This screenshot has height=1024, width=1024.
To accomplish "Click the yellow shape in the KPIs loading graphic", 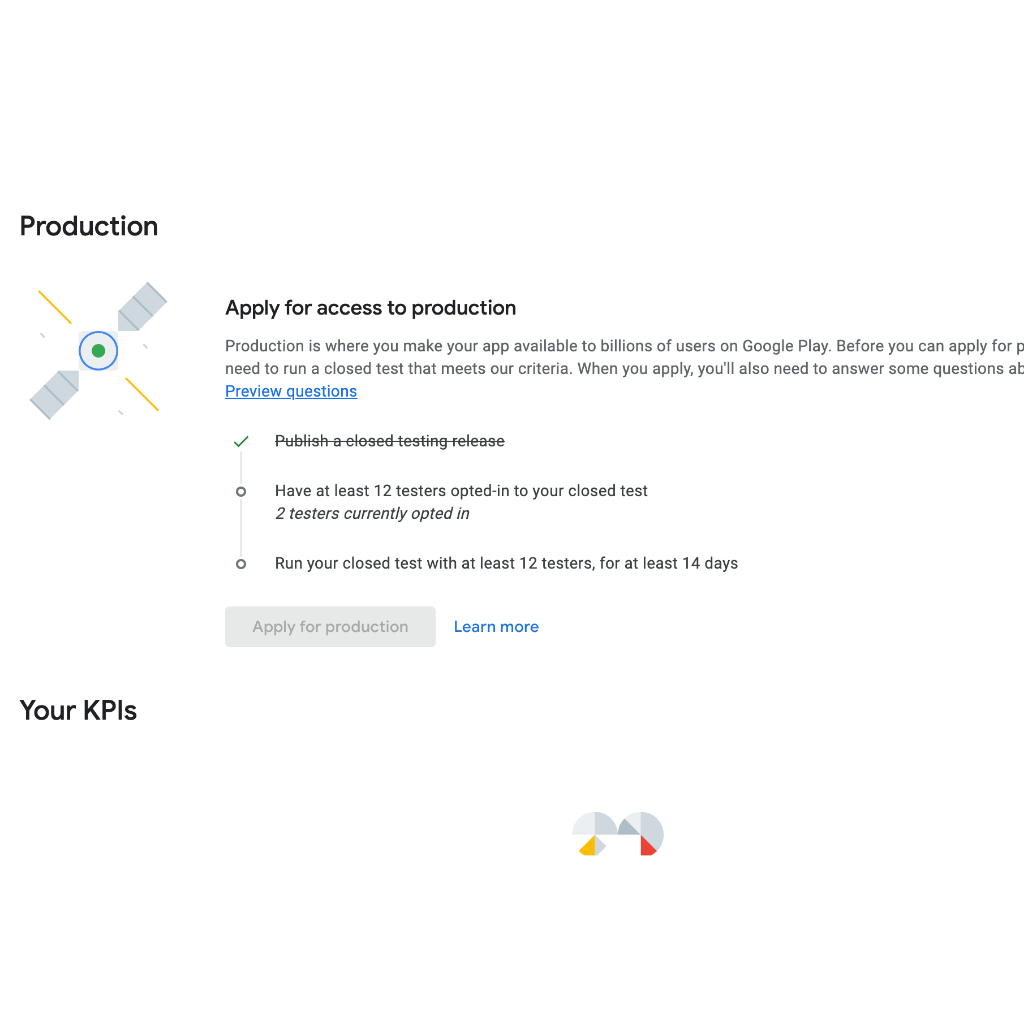I will tap(589, 847).
